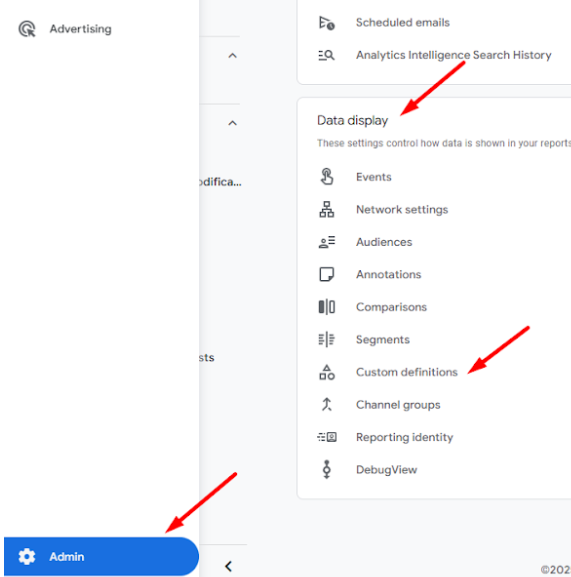The image size is (571, 577).
Task: Collapse the first section with upper chevron
Action: point(233,56)
